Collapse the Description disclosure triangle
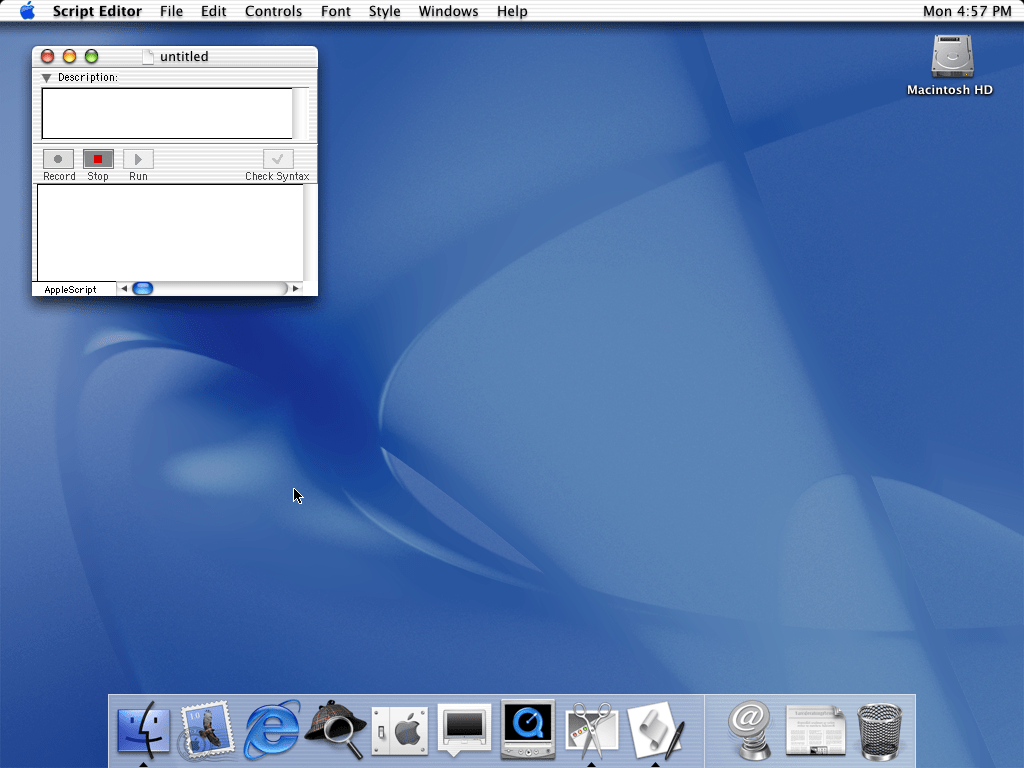The height and width of the screenshot is (768, 1024). point(46,78)
